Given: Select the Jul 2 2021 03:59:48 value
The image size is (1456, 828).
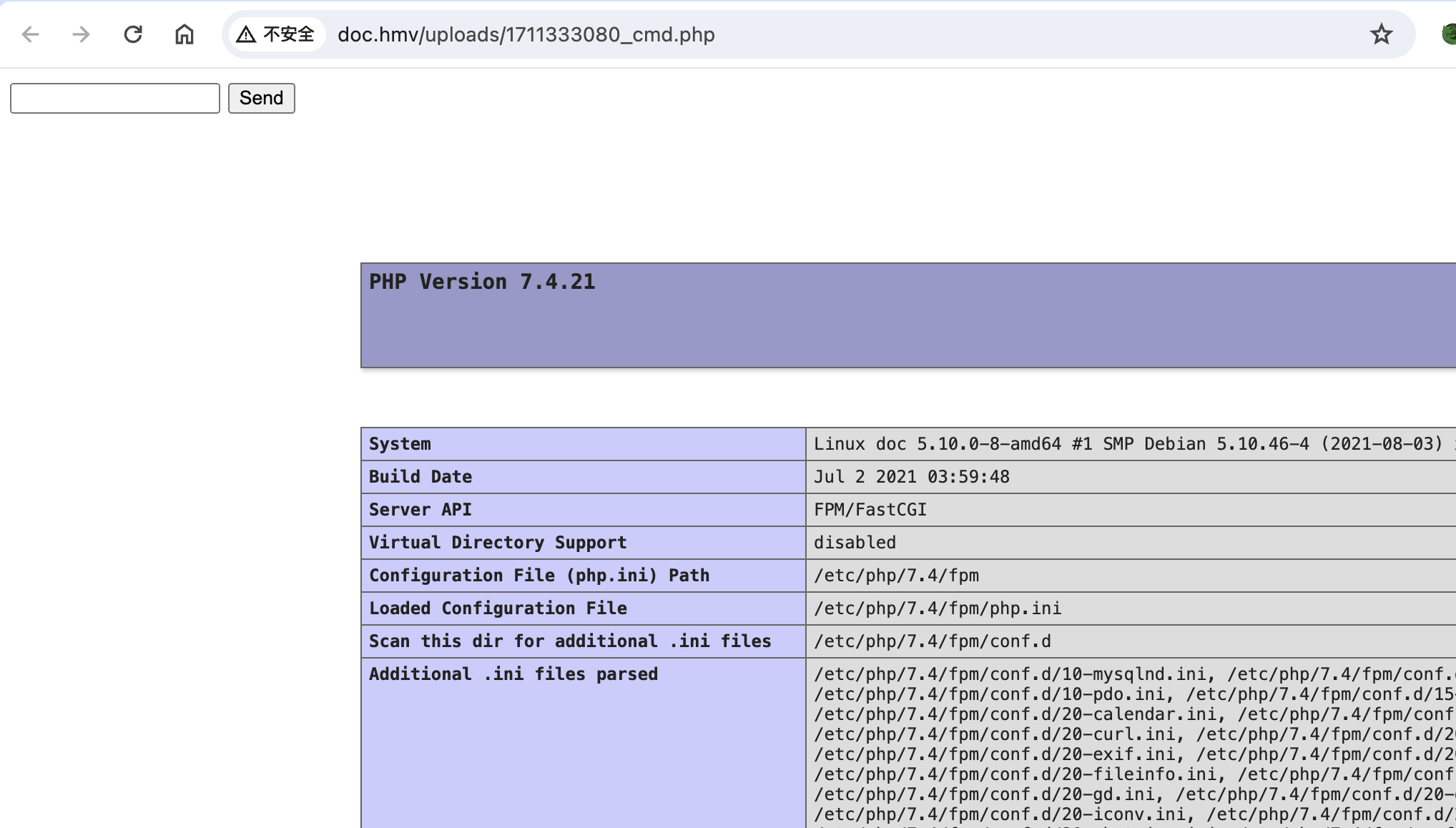Looking at the screenshot, I should tap(912, 477).
